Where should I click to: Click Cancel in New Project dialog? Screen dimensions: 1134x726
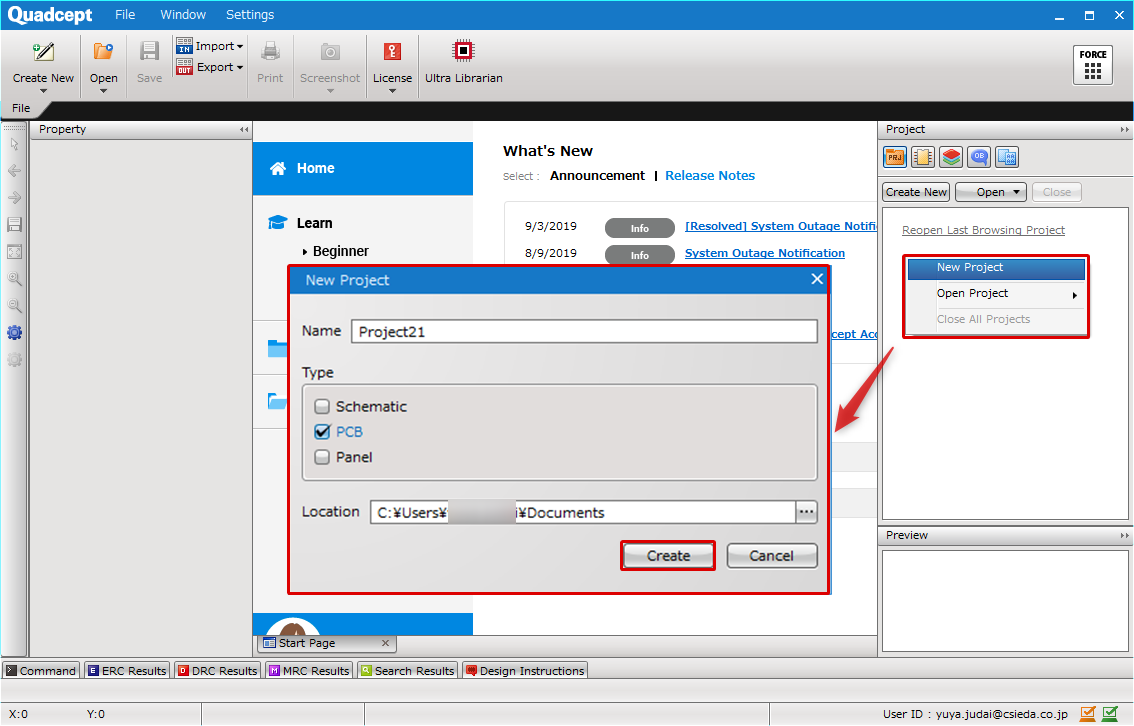pos(772,556)
